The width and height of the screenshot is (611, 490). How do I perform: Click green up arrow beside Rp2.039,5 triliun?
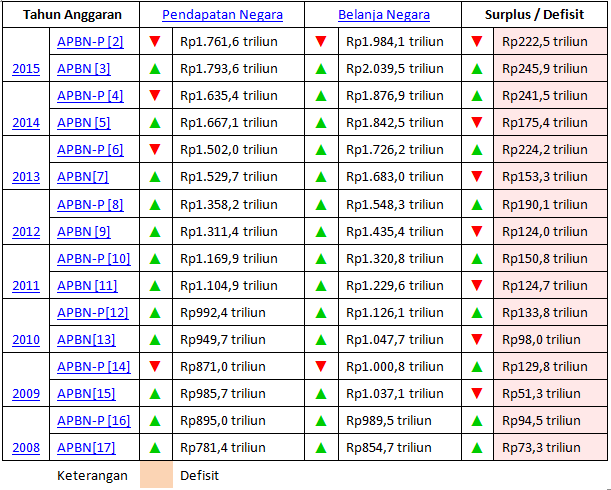(x=321, y=69)
